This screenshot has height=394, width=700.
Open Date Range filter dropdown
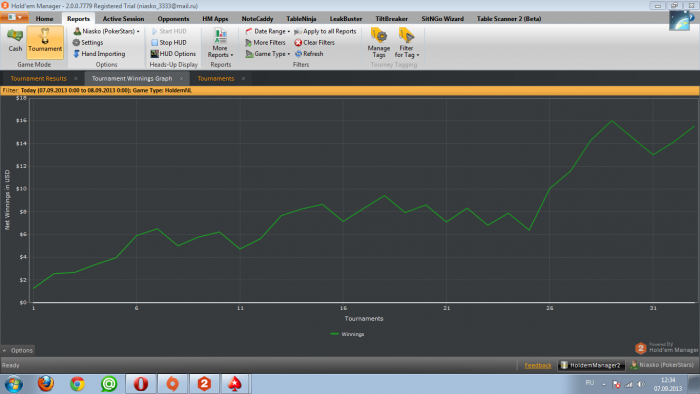pos(267,31)
